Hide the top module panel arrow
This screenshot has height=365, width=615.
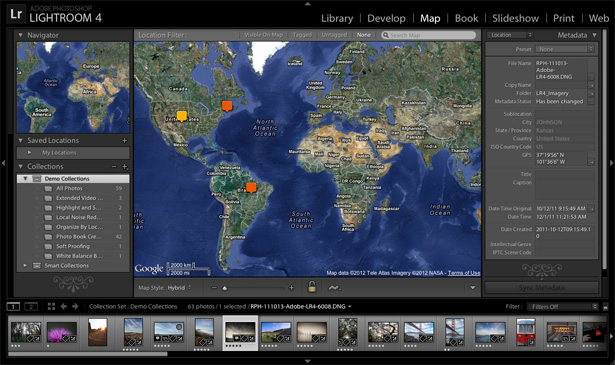pos(308,4)
